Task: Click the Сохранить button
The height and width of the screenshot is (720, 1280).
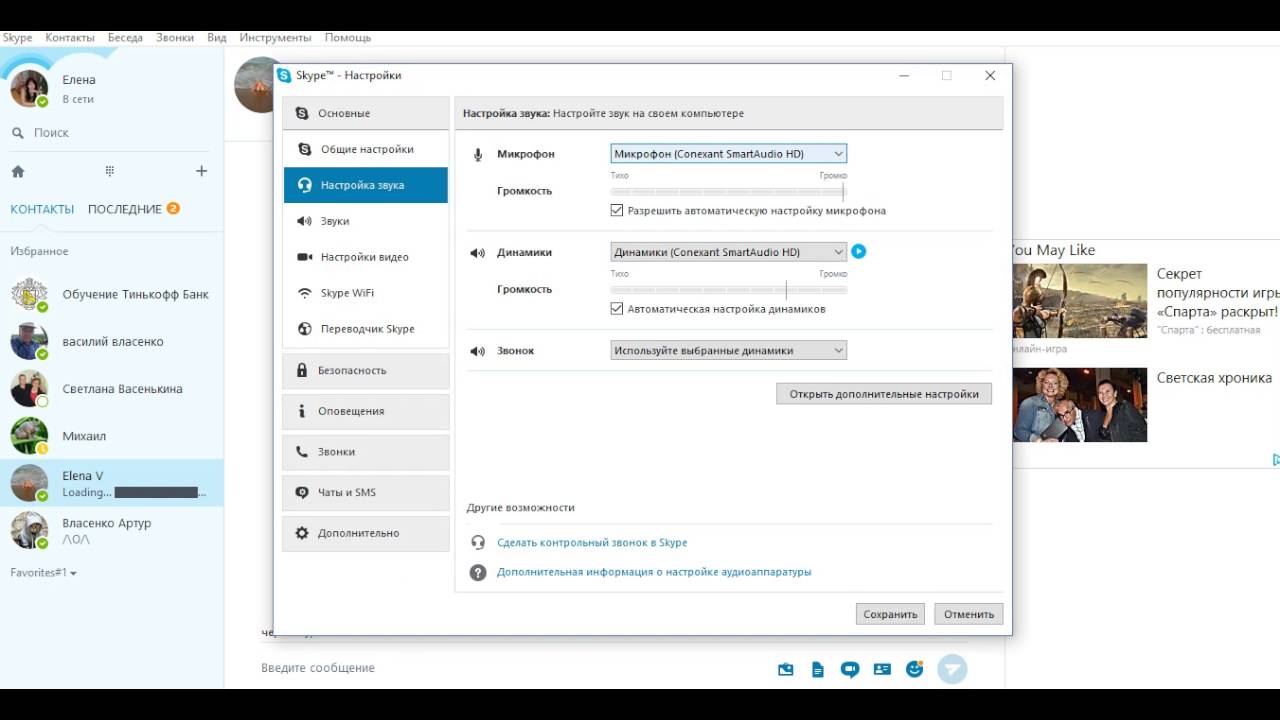Action: 890,614
